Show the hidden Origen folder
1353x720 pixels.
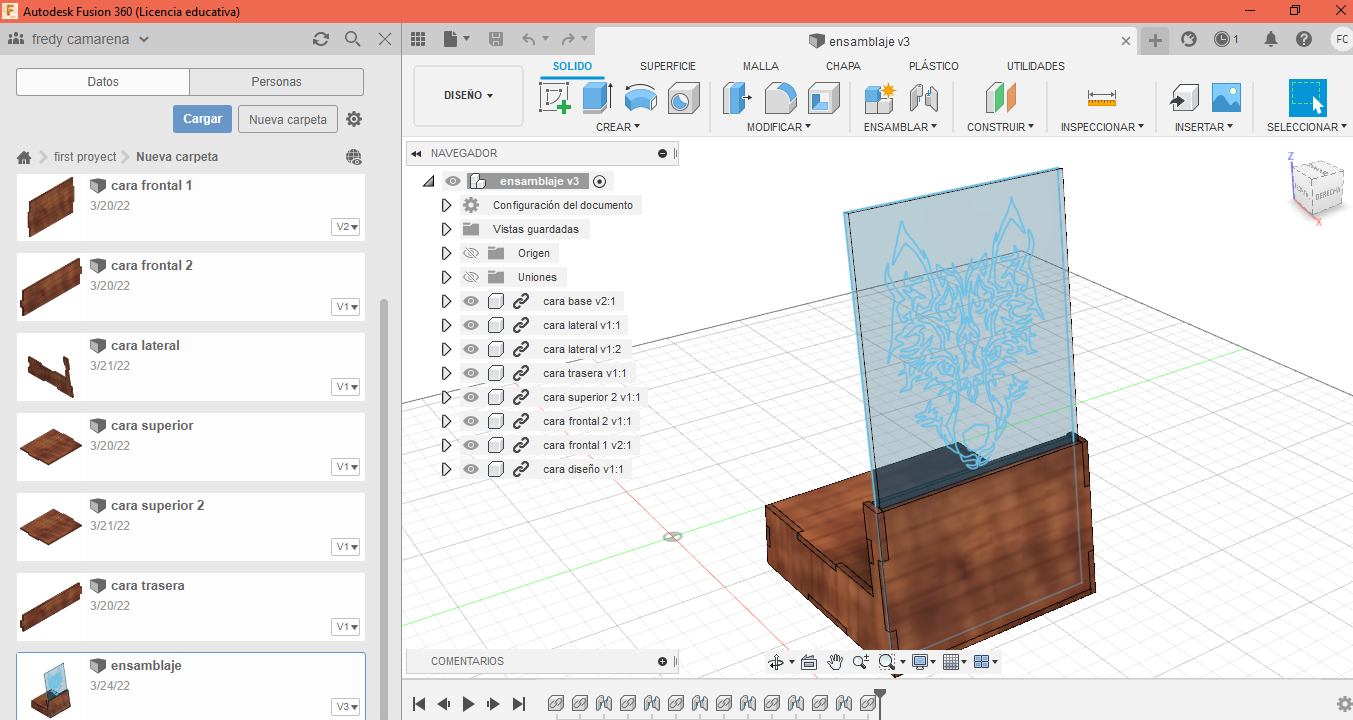[471, 253]
